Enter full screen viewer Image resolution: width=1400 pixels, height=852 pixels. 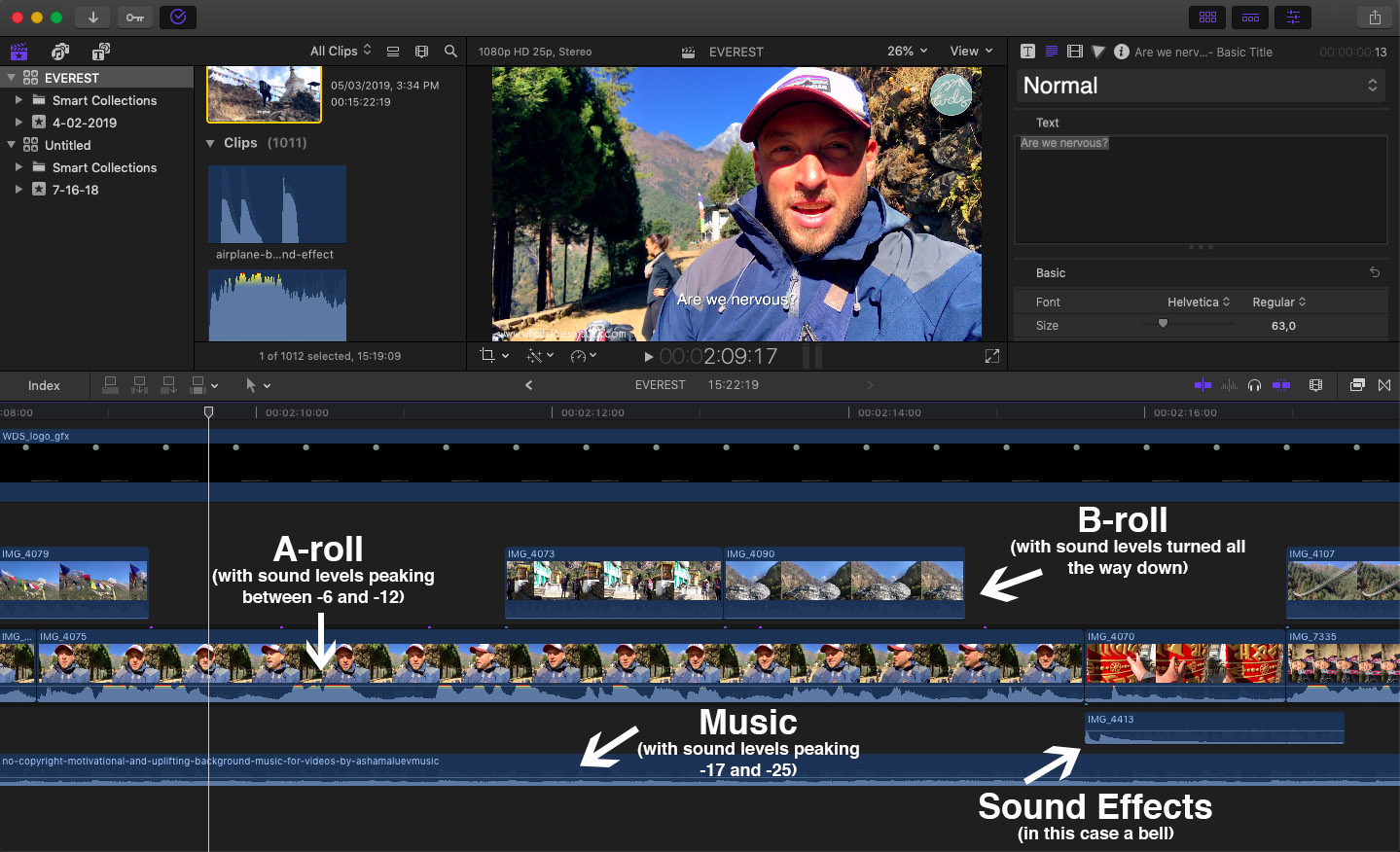pyautogui.click(x=992, y=357)
